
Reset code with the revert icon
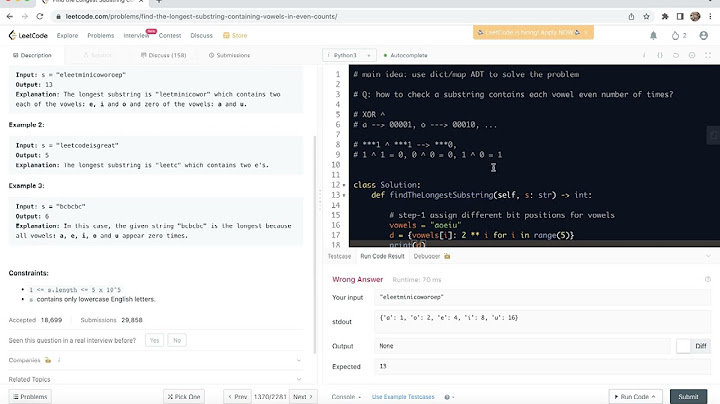coord(676,55)
